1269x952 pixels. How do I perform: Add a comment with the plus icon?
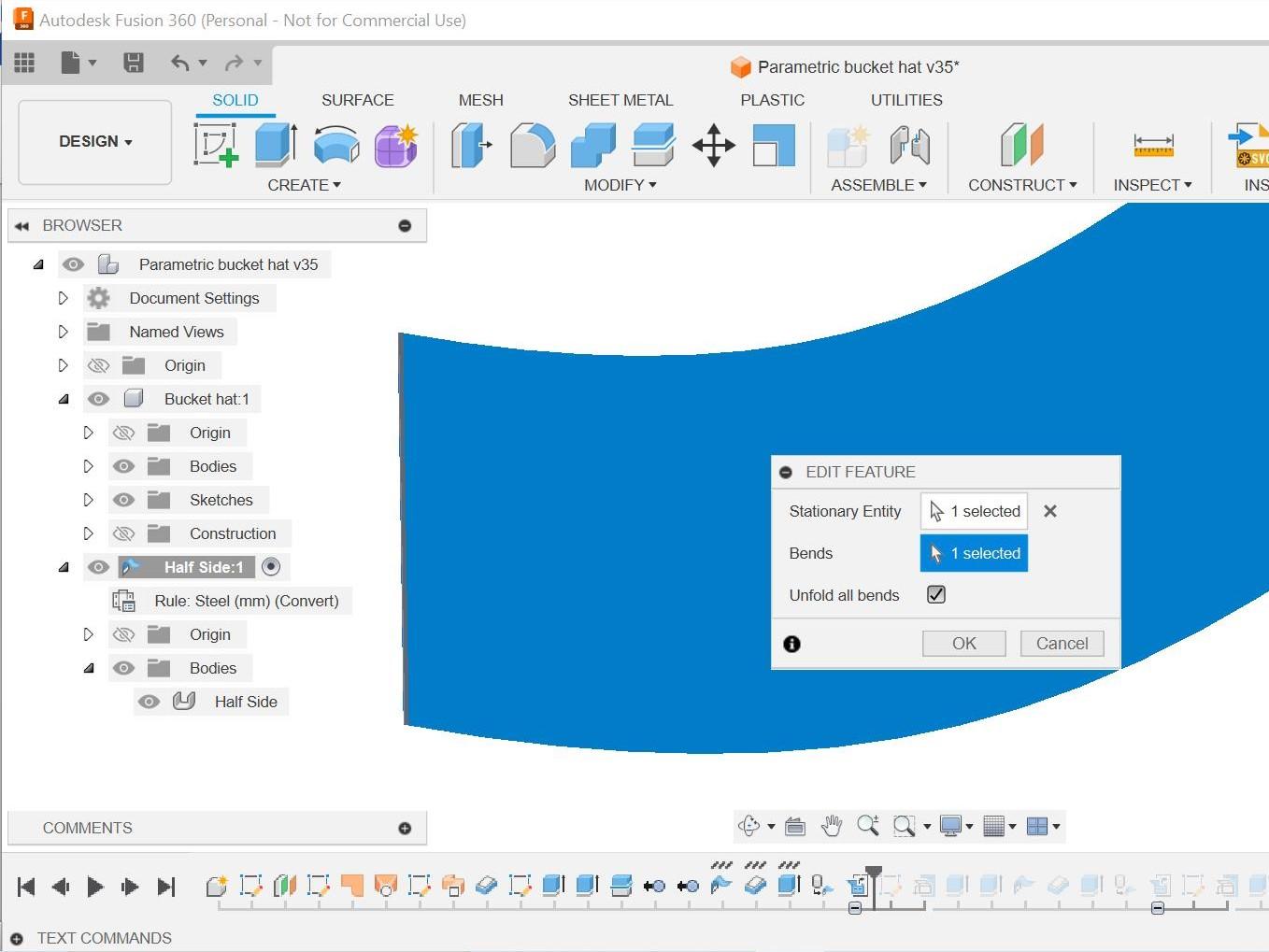[x=405, y=828]
